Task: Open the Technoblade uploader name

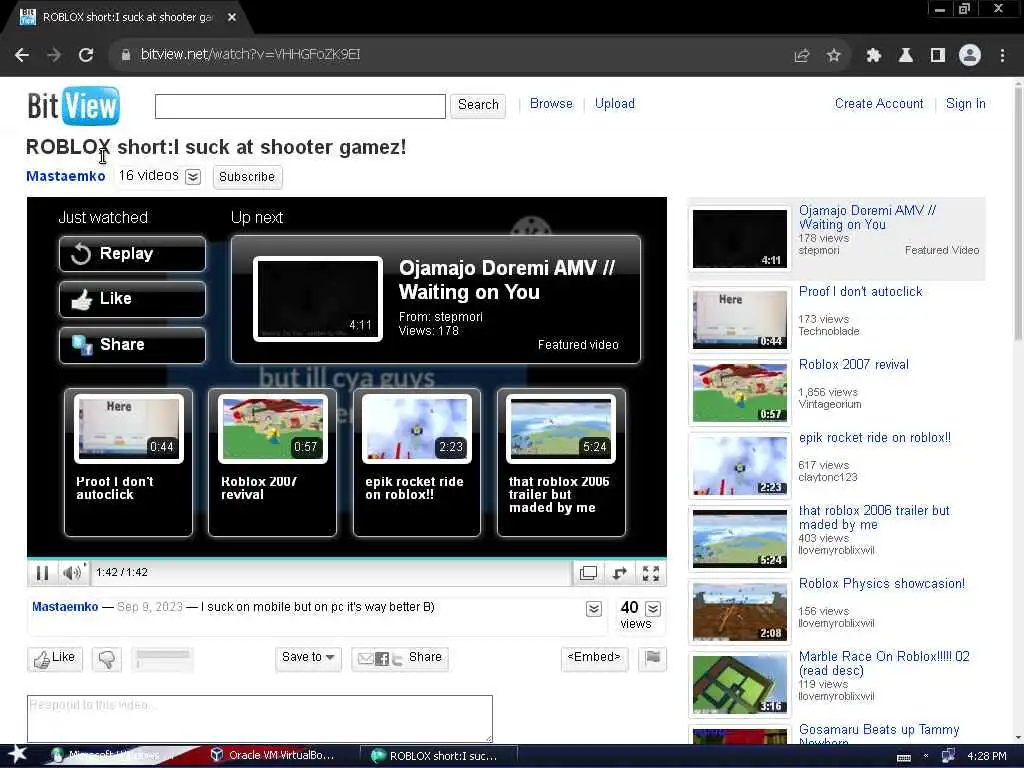Action: coord(829,332)
